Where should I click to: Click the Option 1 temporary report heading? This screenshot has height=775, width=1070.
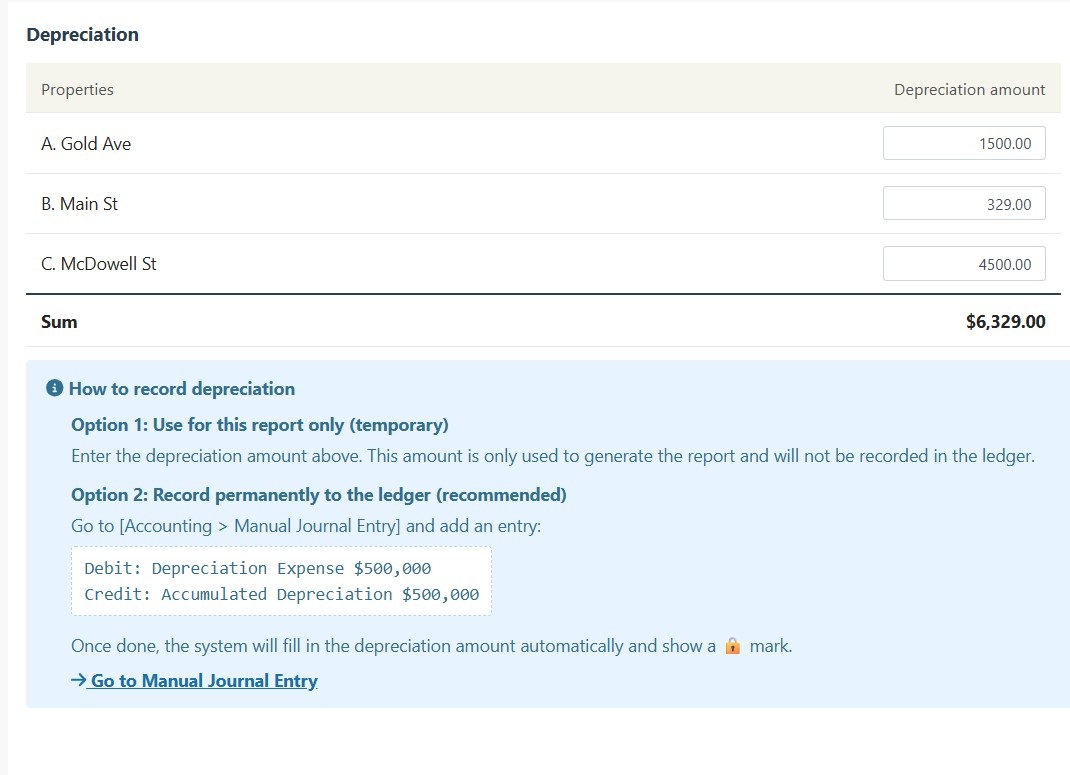point(260,425)
